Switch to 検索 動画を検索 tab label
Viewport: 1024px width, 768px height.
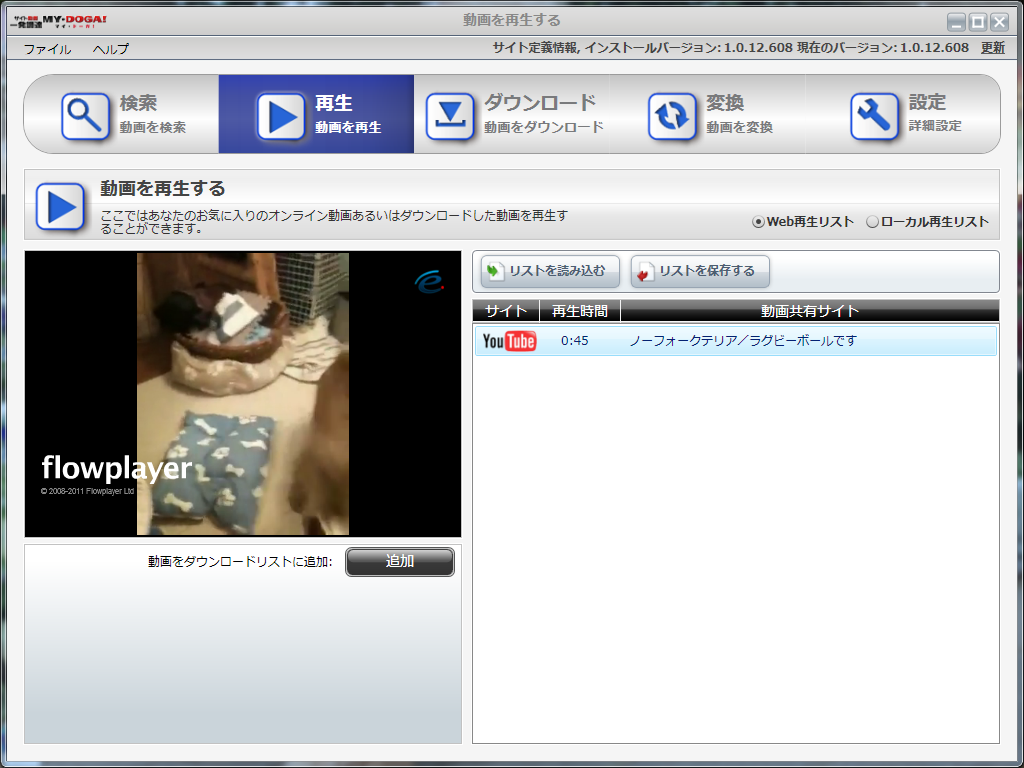(152, 114)
